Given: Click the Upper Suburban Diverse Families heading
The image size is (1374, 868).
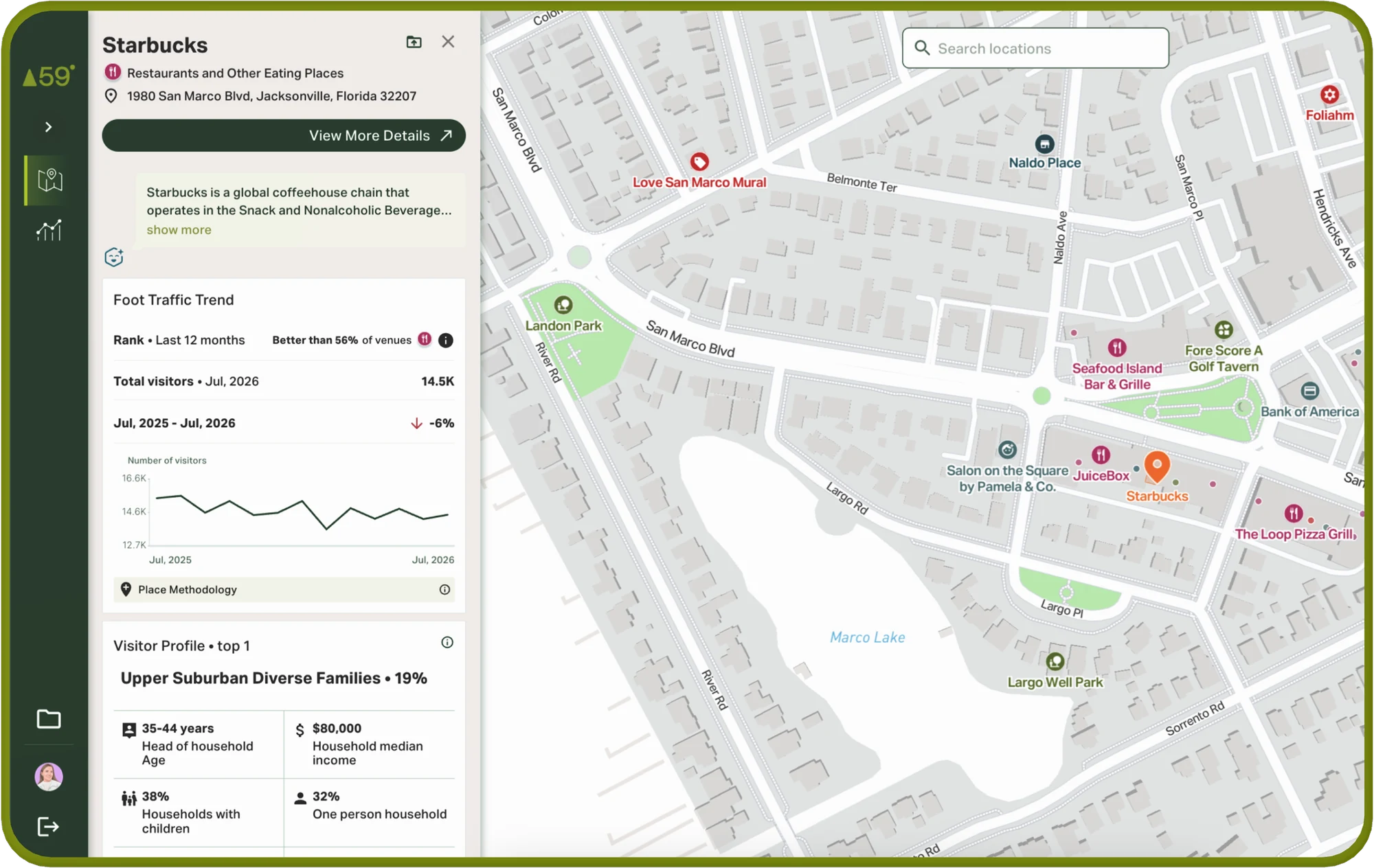Looking at the screenshot, I should [x=273, y=678].
